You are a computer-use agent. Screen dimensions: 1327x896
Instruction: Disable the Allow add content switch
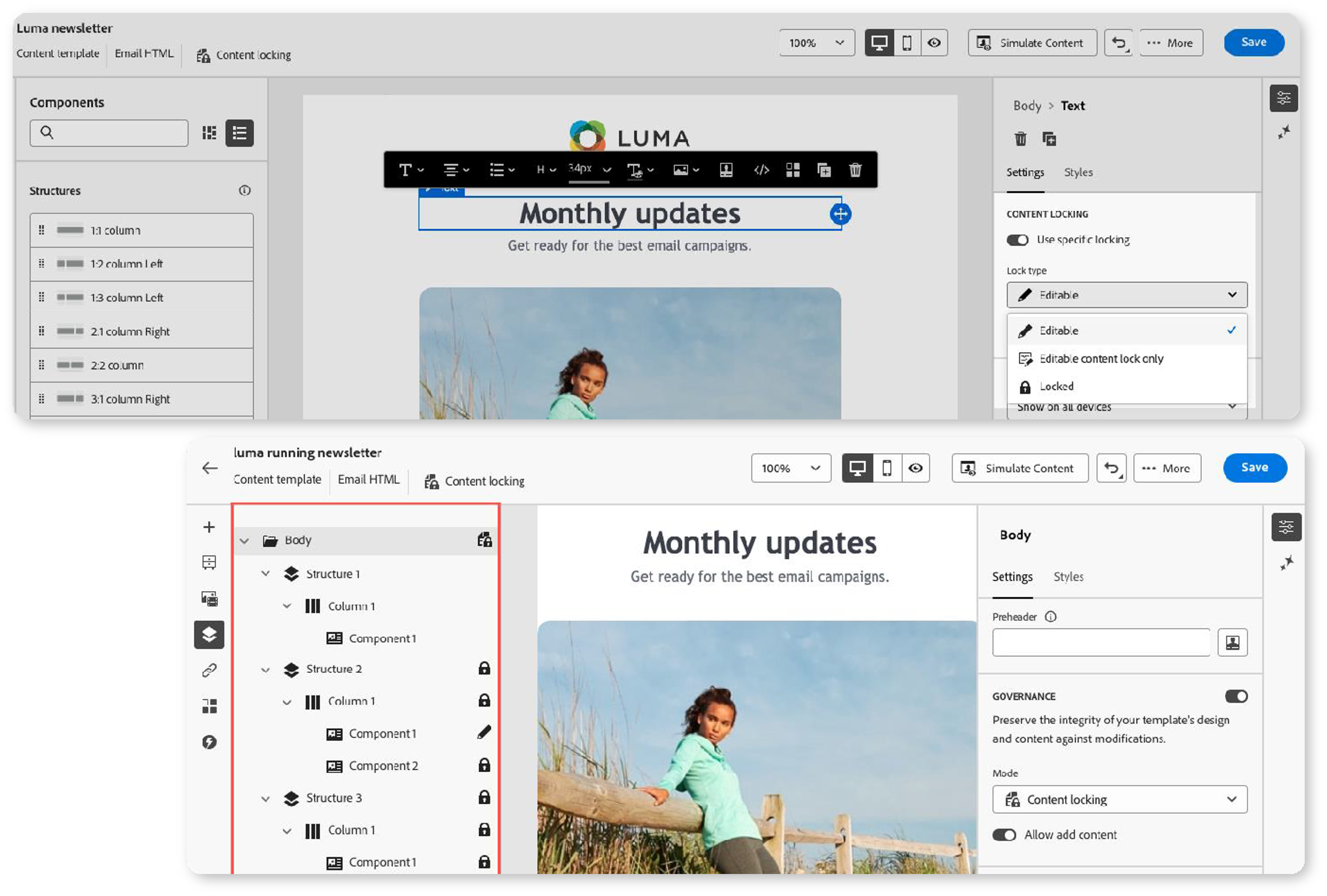[x=1004, y=835]
